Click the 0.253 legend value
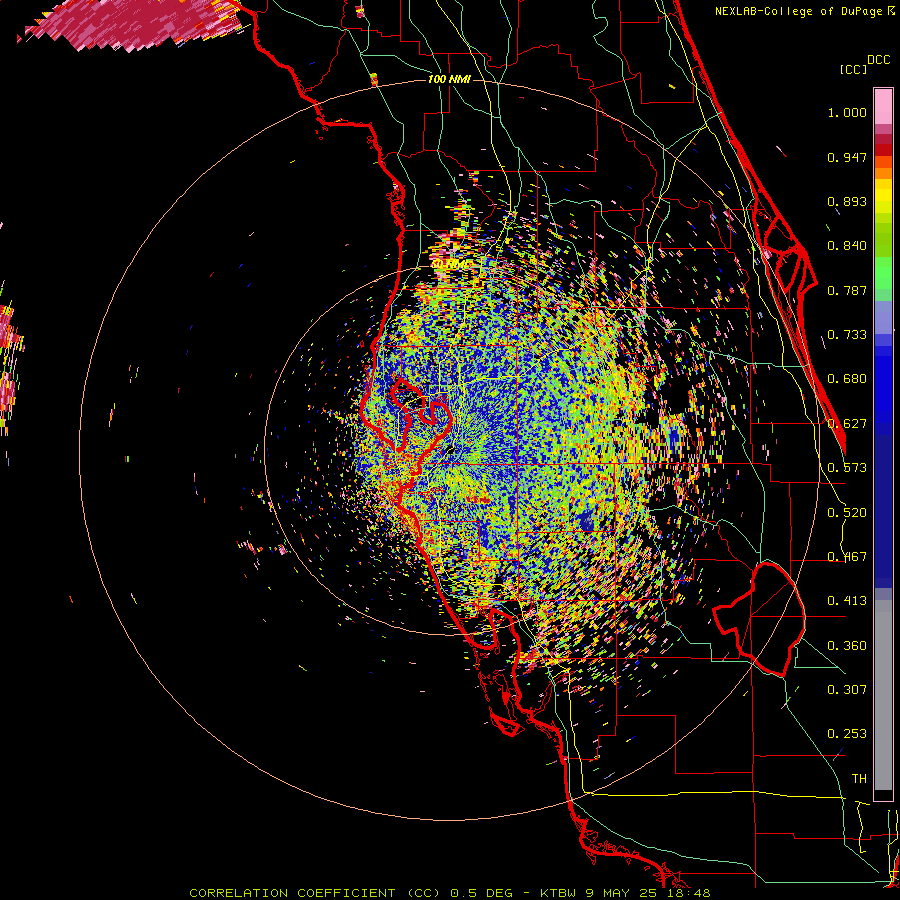This screenshot has height=900, width=900. [x=847, y=734]
